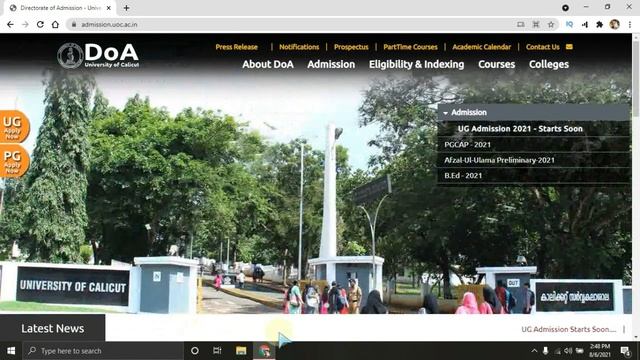Open a new browser tab
640x360 pixels.
(x=127, y=8)
